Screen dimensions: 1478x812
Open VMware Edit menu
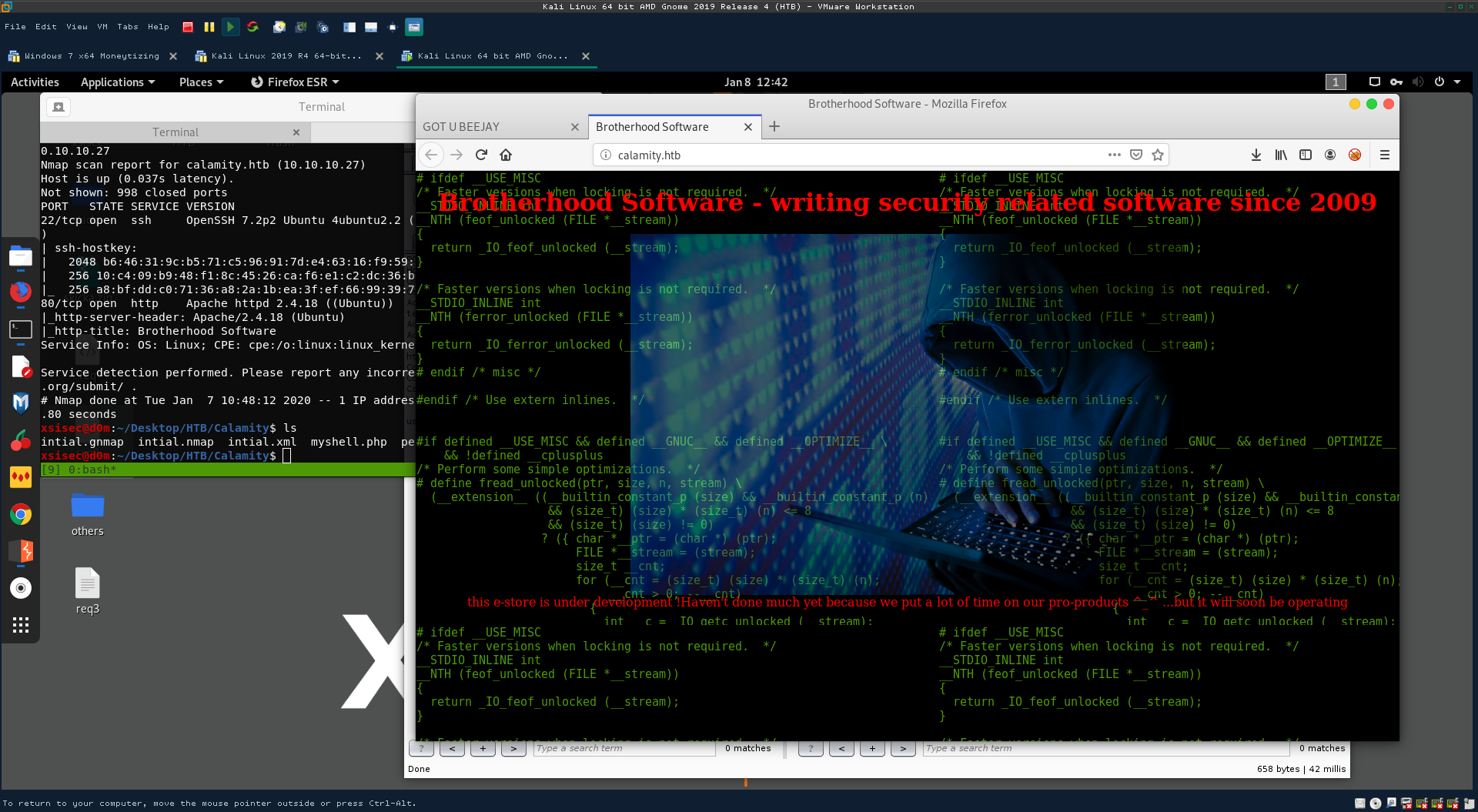(x=46, y=27)
